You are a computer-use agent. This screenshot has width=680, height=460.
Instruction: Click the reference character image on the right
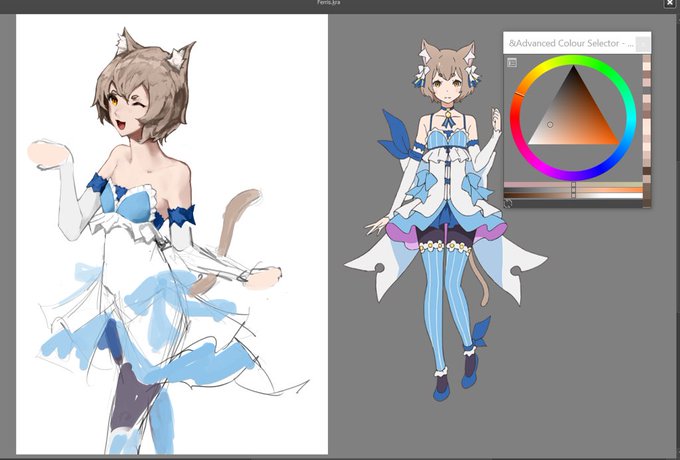pos(446,219)
